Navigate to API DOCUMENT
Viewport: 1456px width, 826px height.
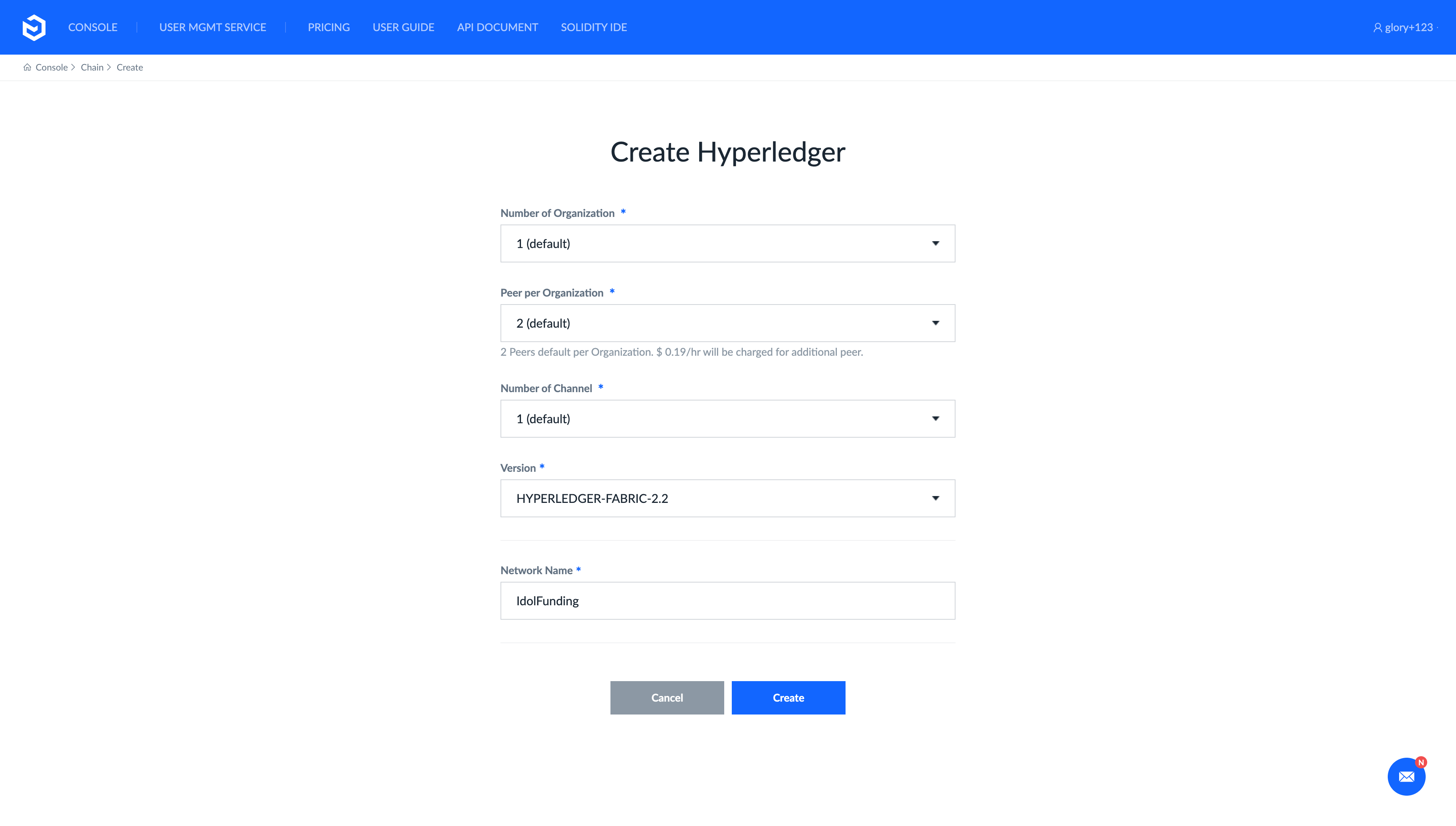click(497, 27)
